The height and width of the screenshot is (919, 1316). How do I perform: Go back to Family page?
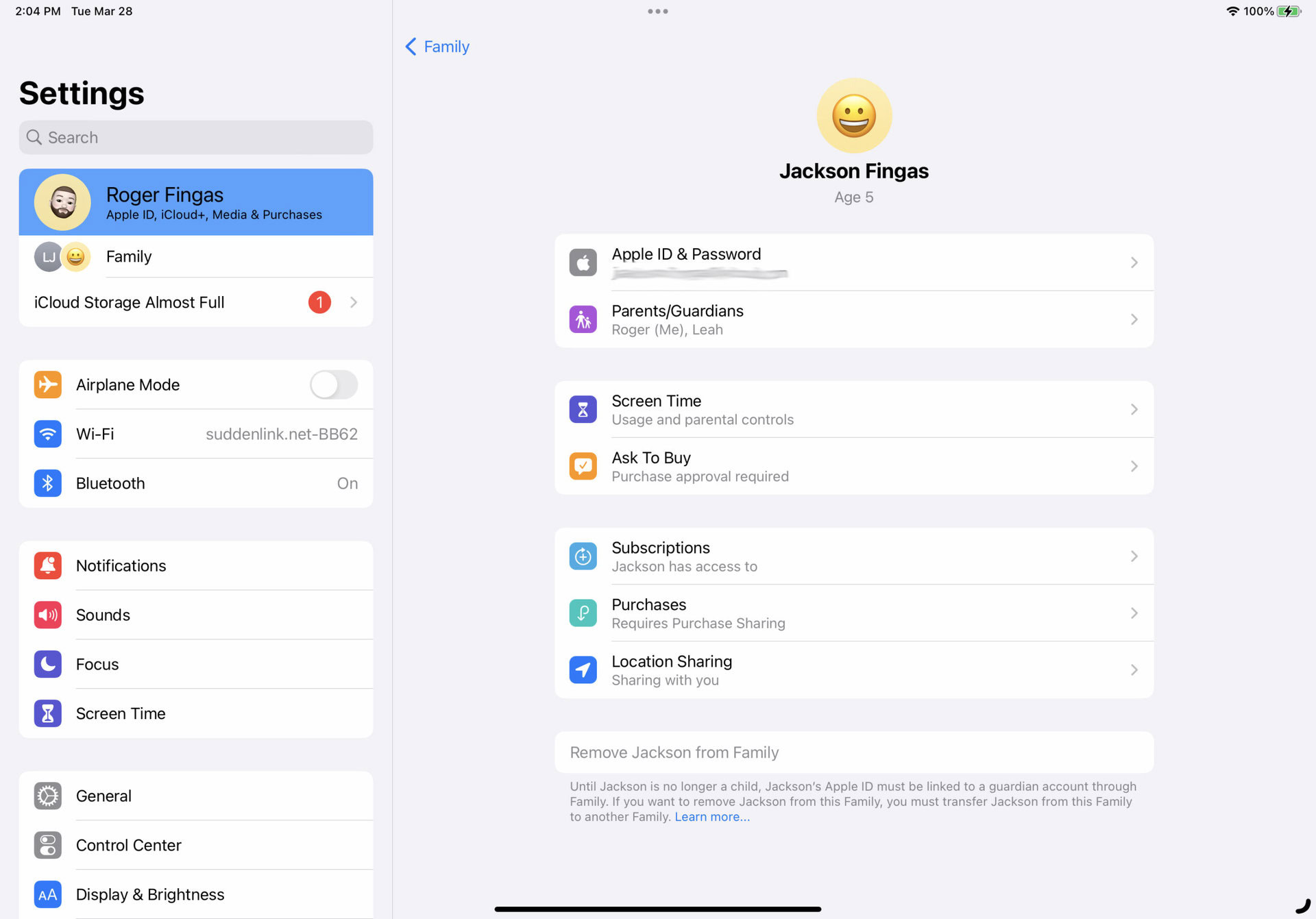(437, 47)
